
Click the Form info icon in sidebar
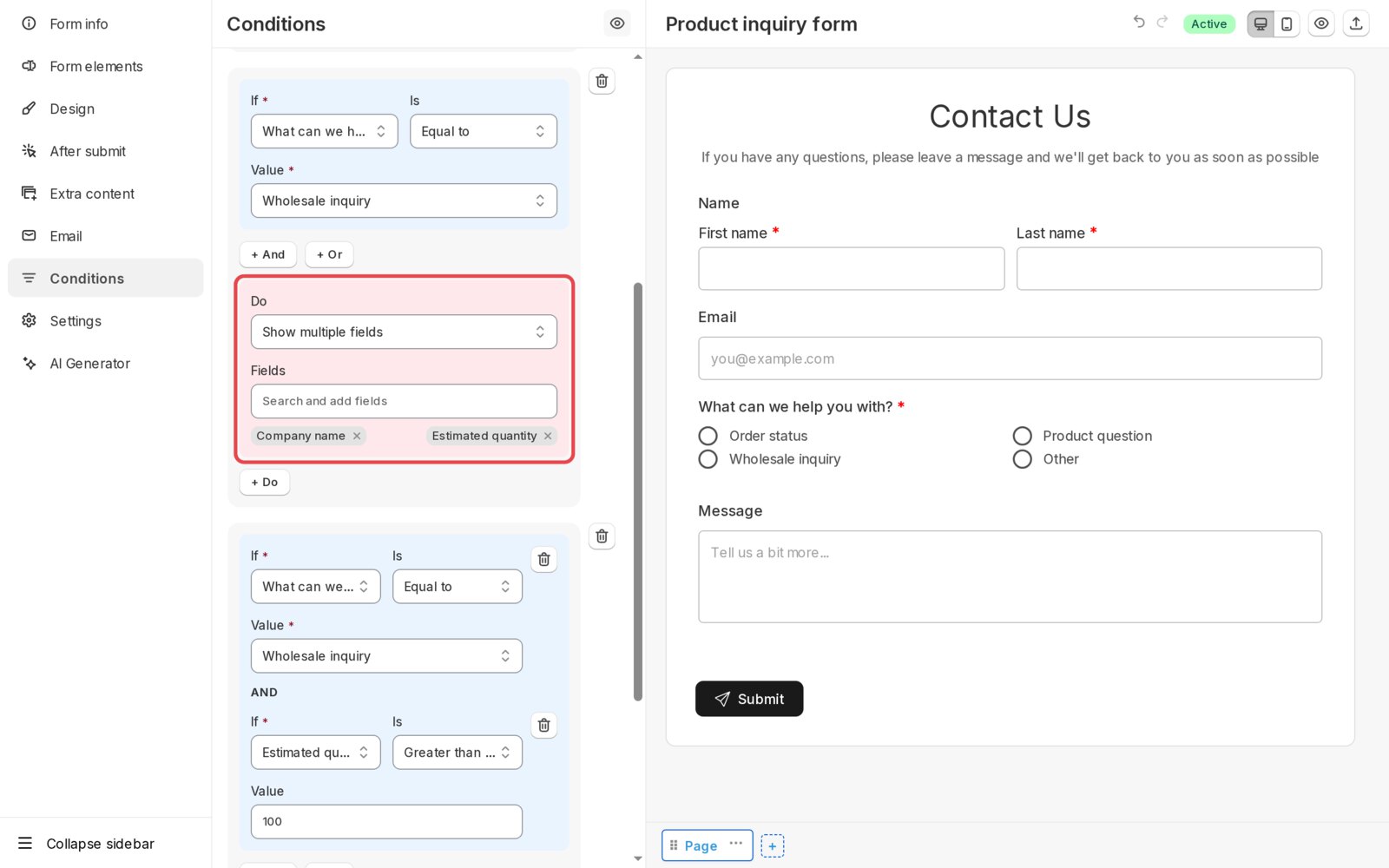coord(29,23)
